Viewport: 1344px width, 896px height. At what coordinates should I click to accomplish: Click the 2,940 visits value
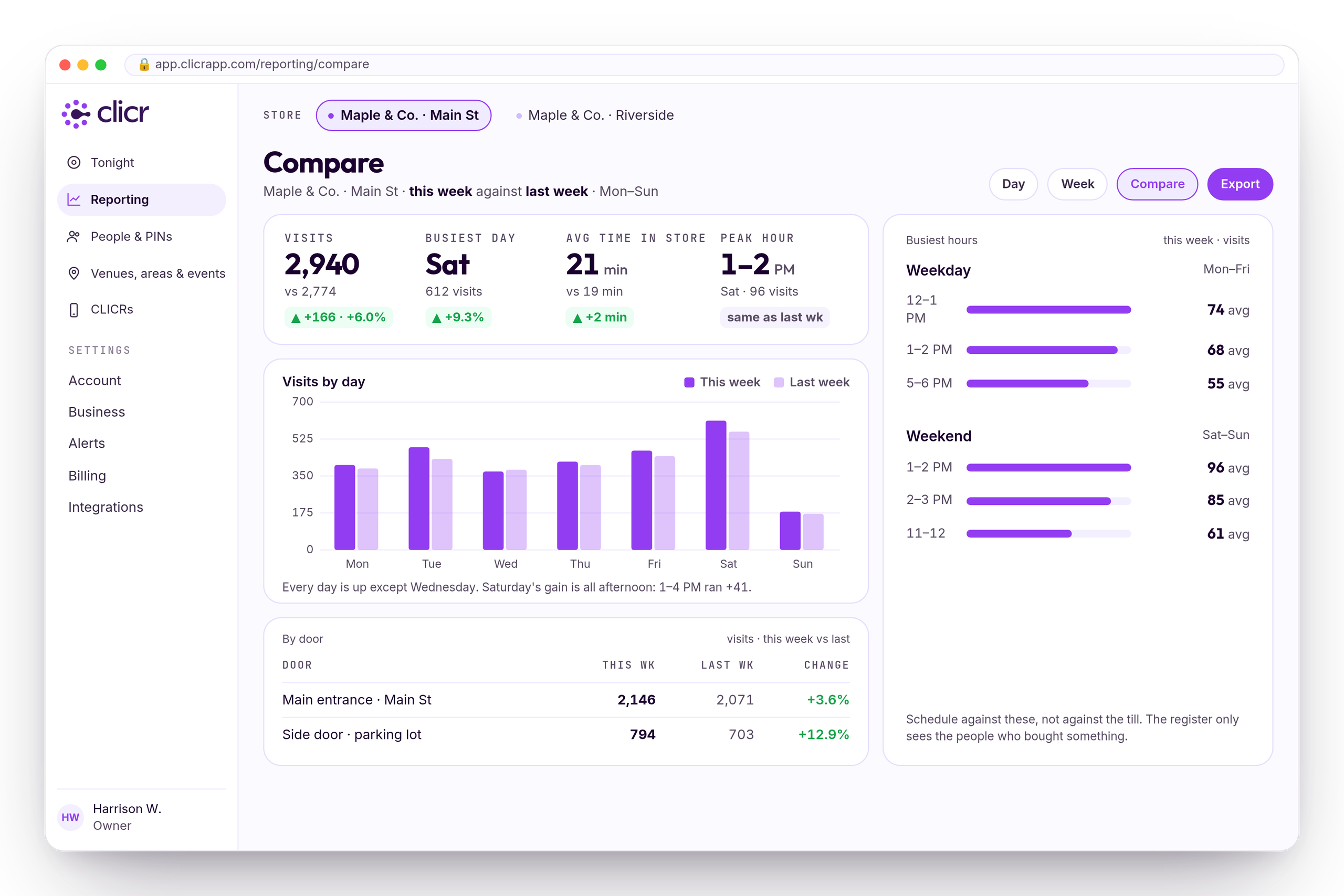322,265
